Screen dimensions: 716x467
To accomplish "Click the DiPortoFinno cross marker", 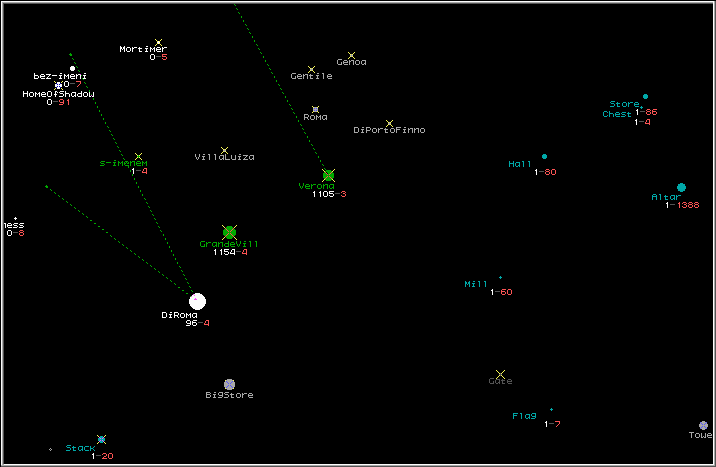I will 389,123.
